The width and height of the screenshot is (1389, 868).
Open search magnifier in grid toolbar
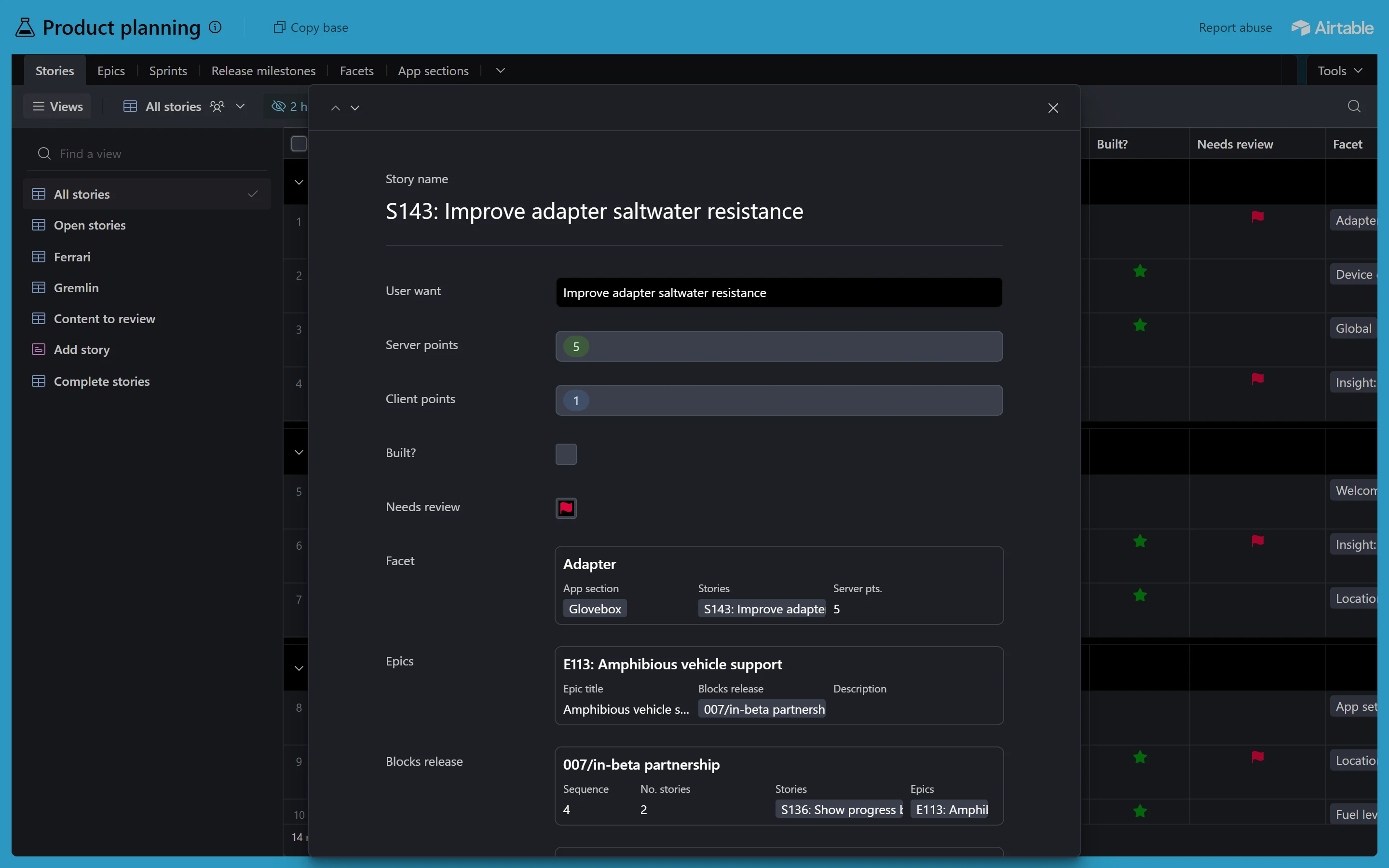1354,106
